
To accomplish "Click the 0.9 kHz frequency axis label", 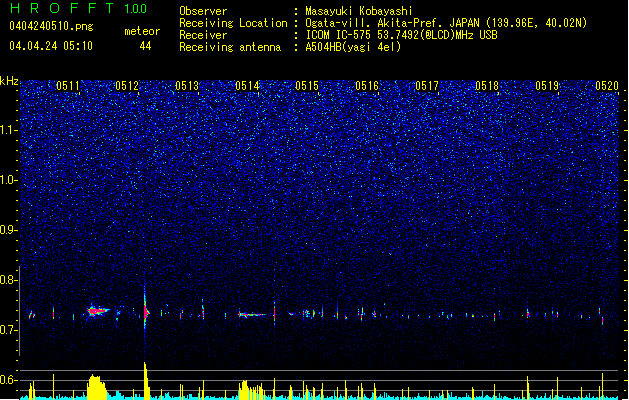I will 9,230.
